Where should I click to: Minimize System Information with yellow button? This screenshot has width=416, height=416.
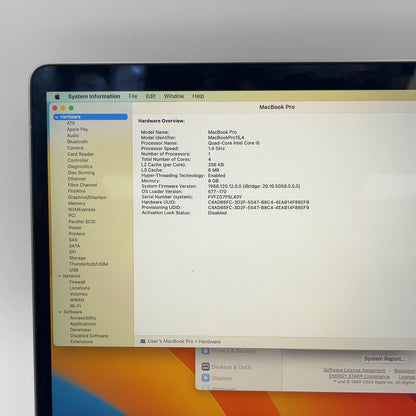(63, 108)
